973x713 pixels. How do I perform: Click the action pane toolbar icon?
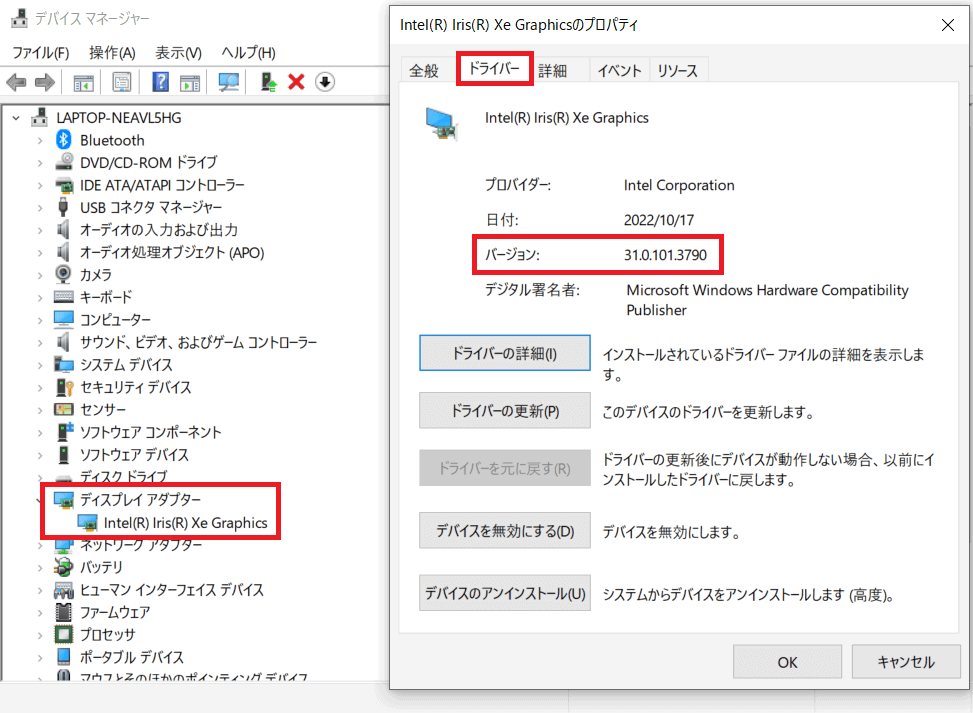point(190,82)
